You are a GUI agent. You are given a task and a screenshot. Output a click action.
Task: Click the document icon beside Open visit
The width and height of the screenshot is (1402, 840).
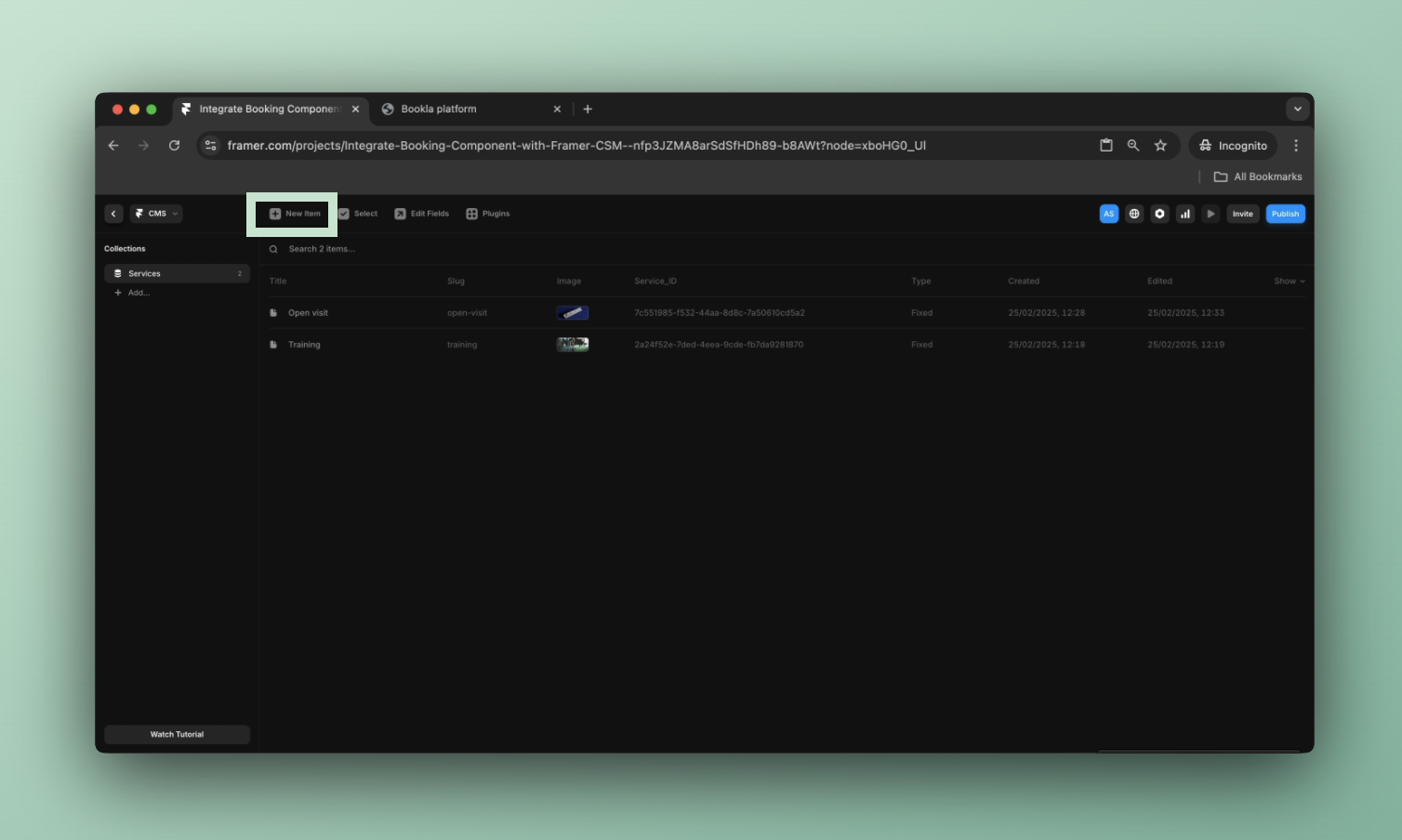tap(273, 313)
